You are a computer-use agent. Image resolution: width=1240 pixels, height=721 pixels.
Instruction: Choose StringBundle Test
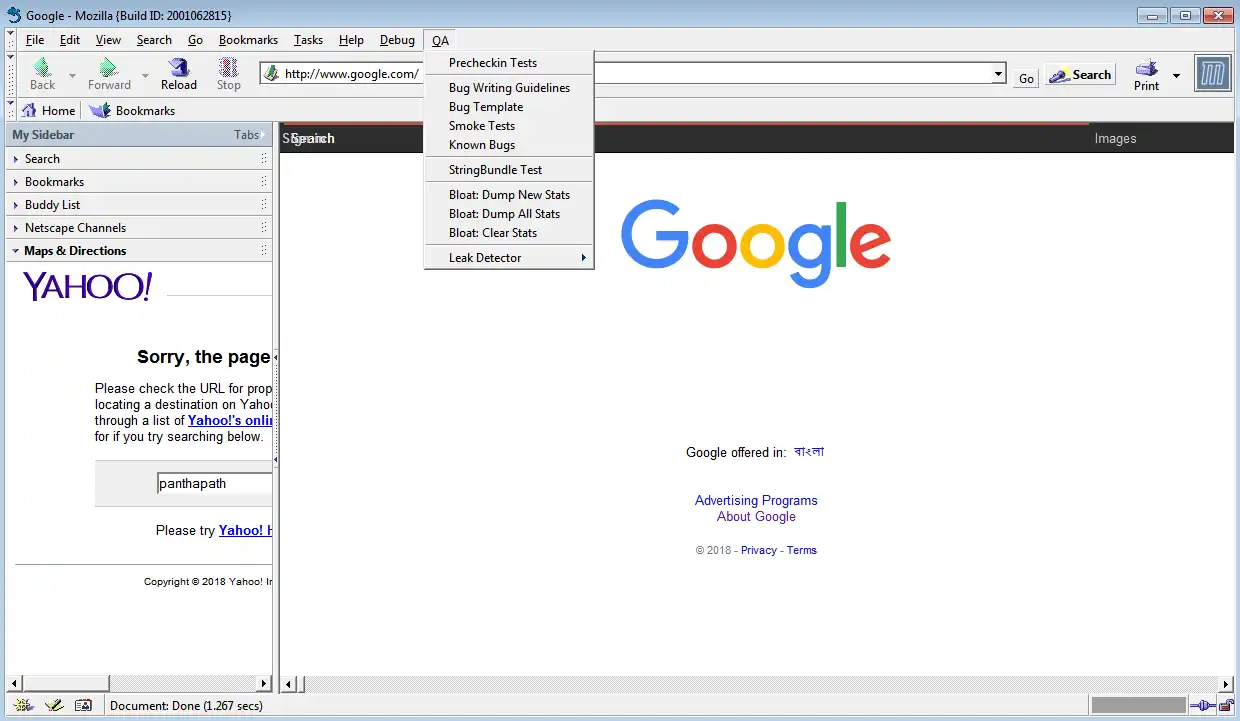[x=509, y=170]
